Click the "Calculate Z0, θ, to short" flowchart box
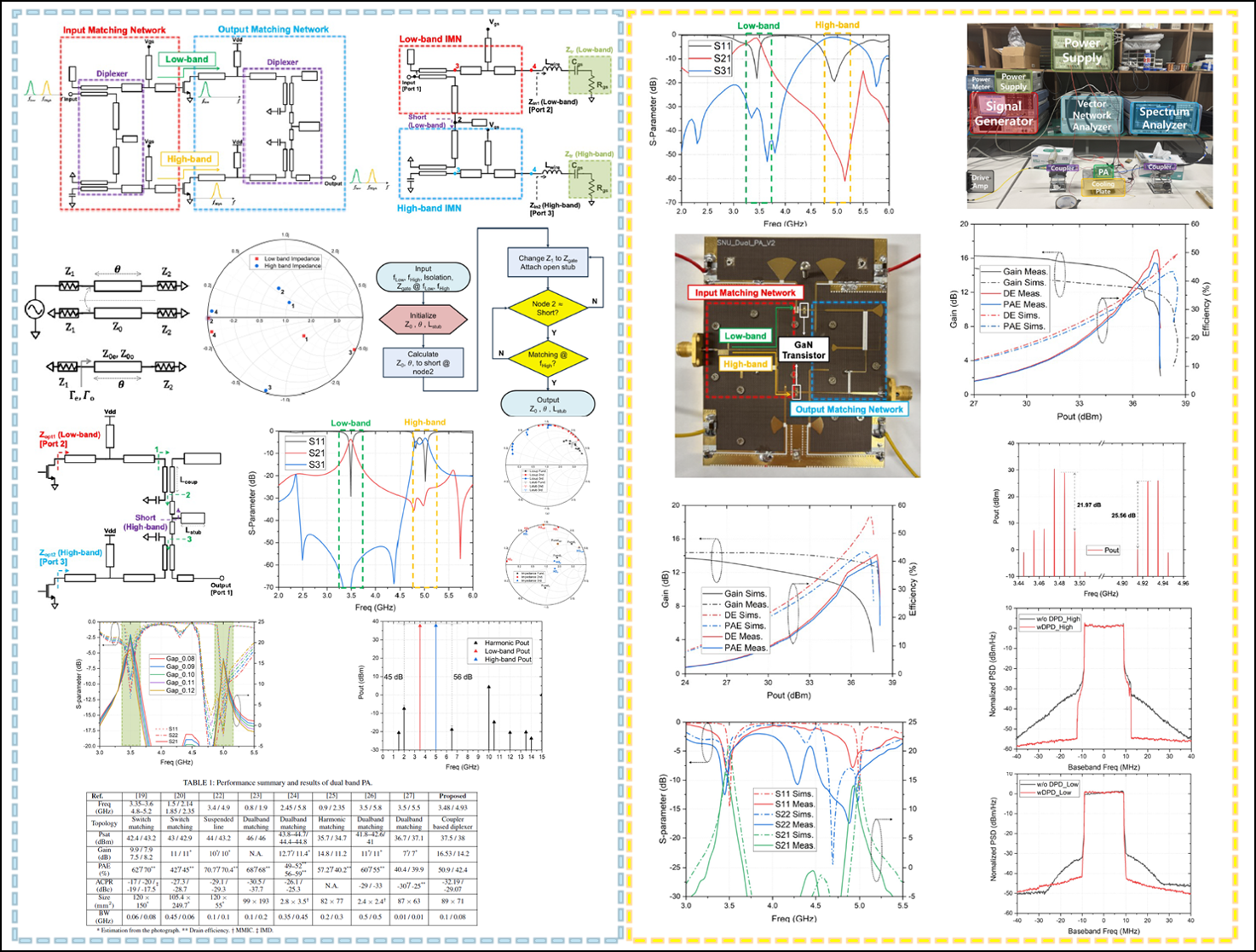The width and height of the screenshot is (1256, 952). [423, 363]
